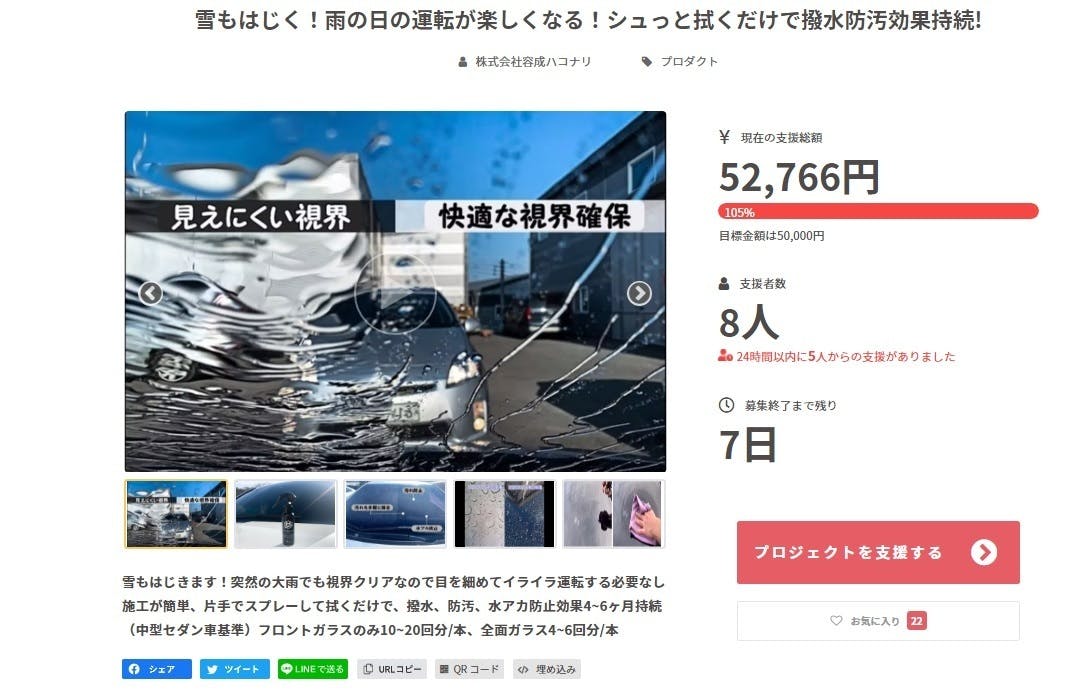The width and height of the screenshot is (1065, 695).
Task: Share project on Facebook with シェア button
Action: 157,669
